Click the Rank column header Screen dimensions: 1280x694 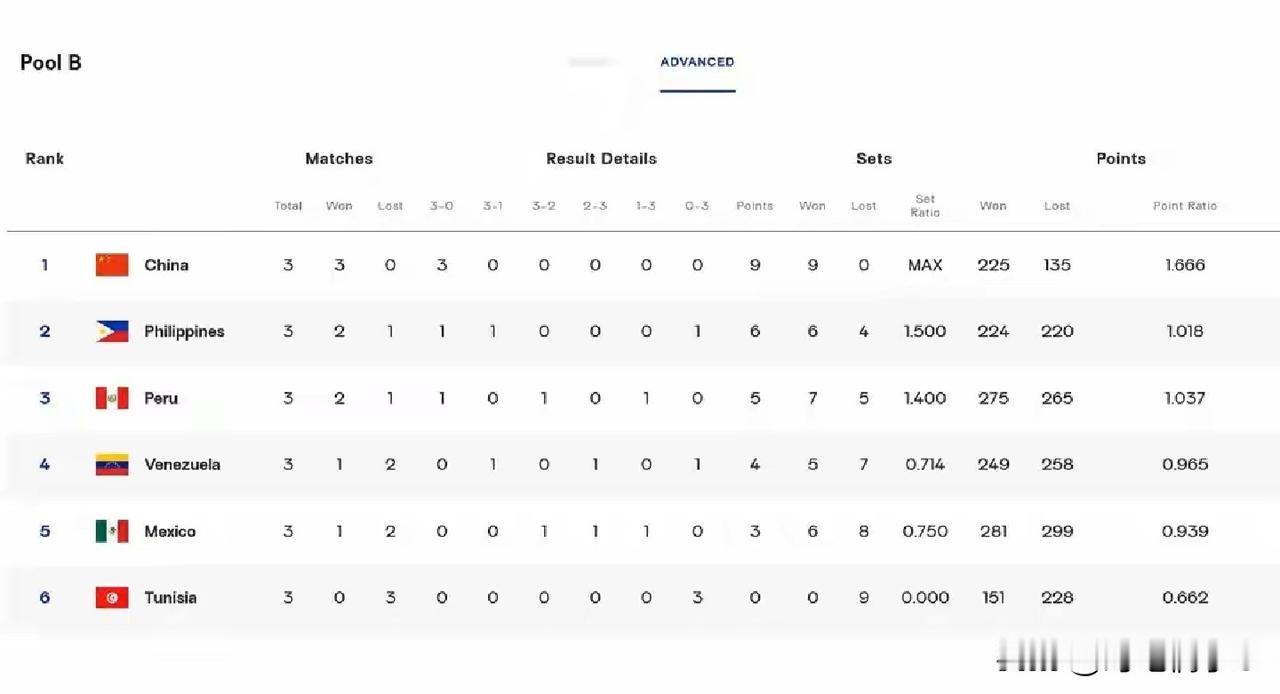click(x=45, y=158)
